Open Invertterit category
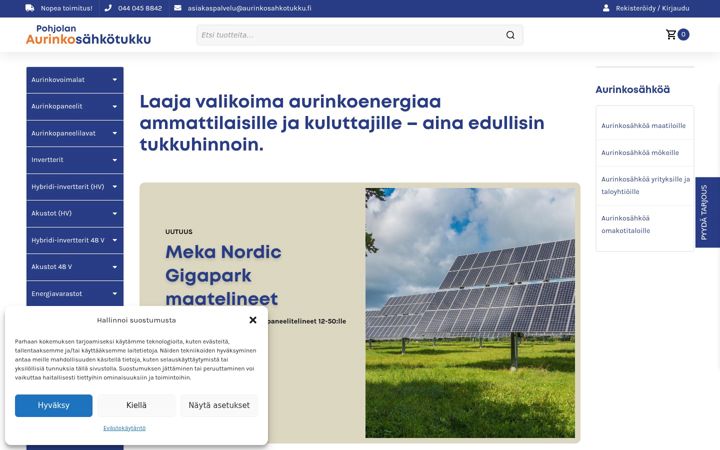 click(47, 160)
